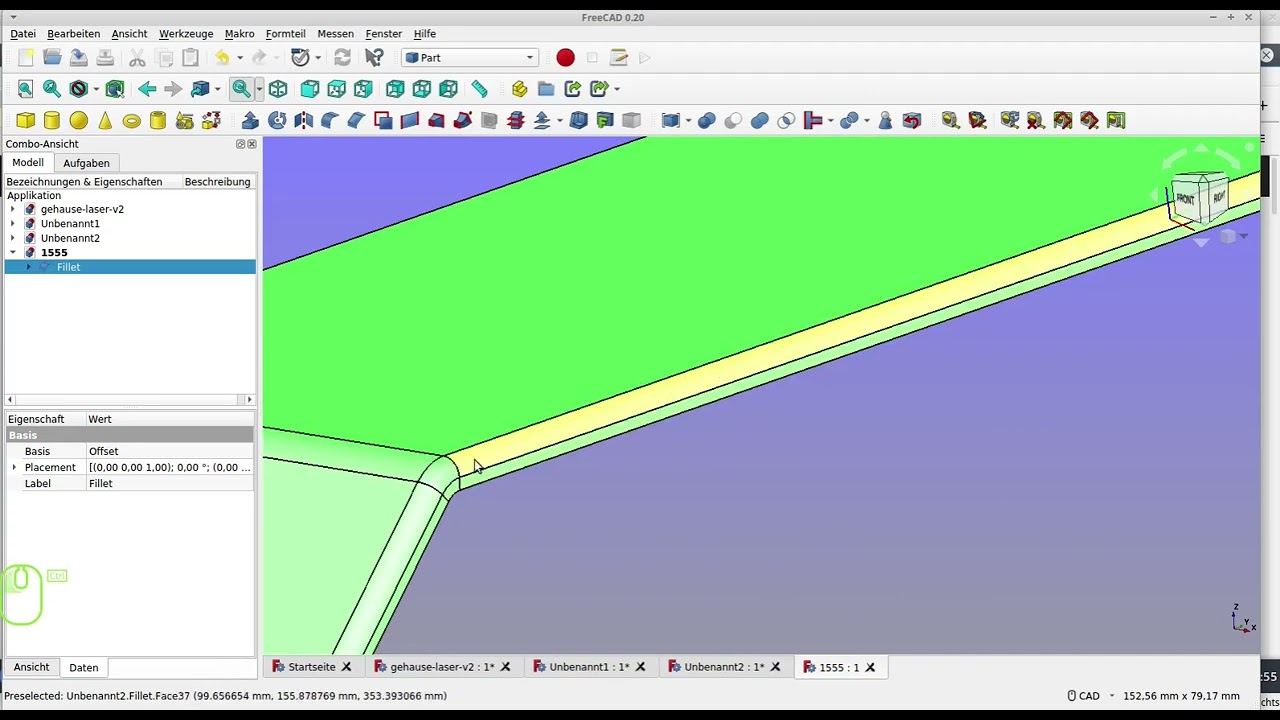Screen dimensions: 1280x720
Task: Create a torus primitive
Action: coord(132,121)
